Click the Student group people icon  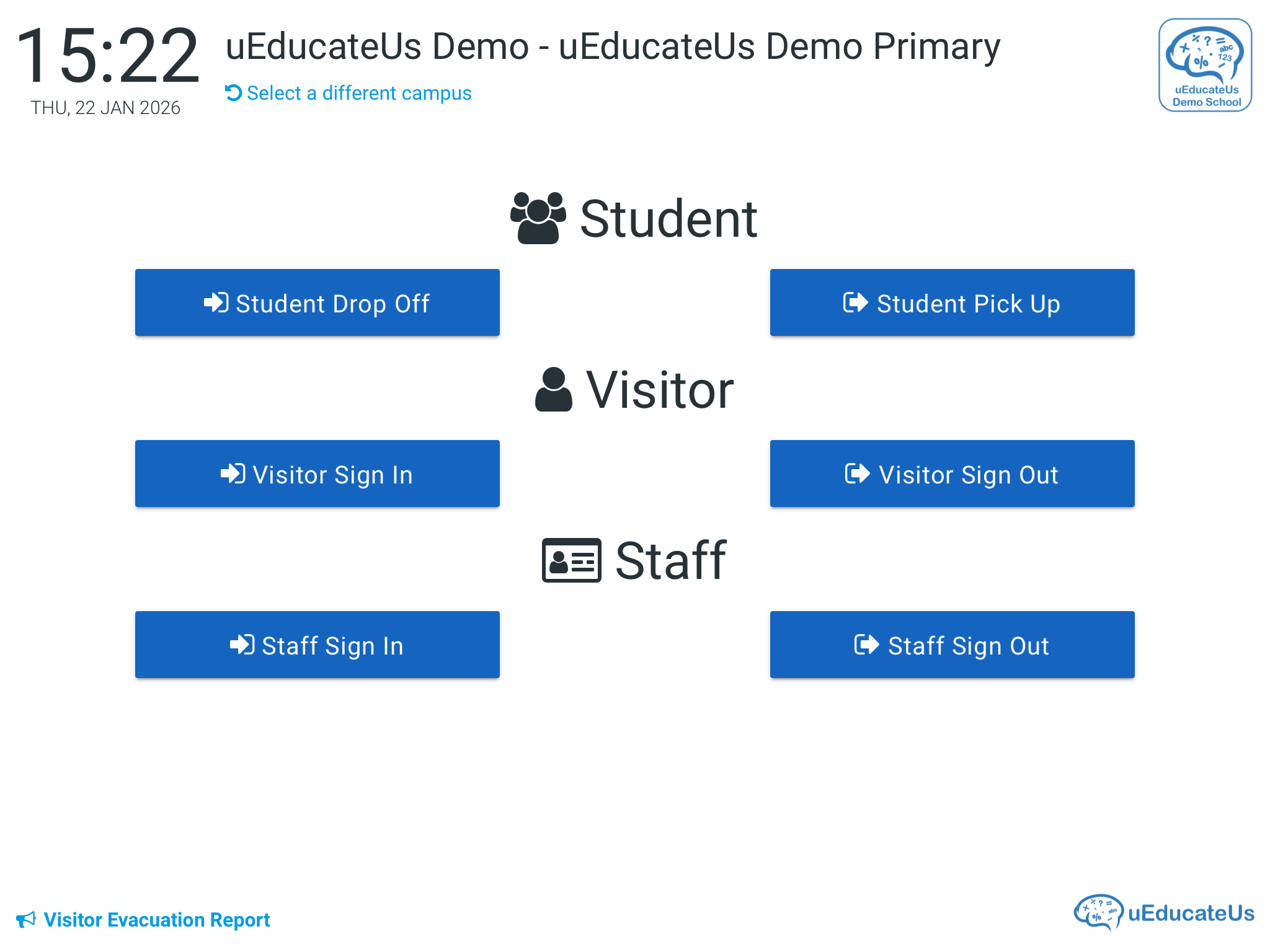[x=538, y=218]
